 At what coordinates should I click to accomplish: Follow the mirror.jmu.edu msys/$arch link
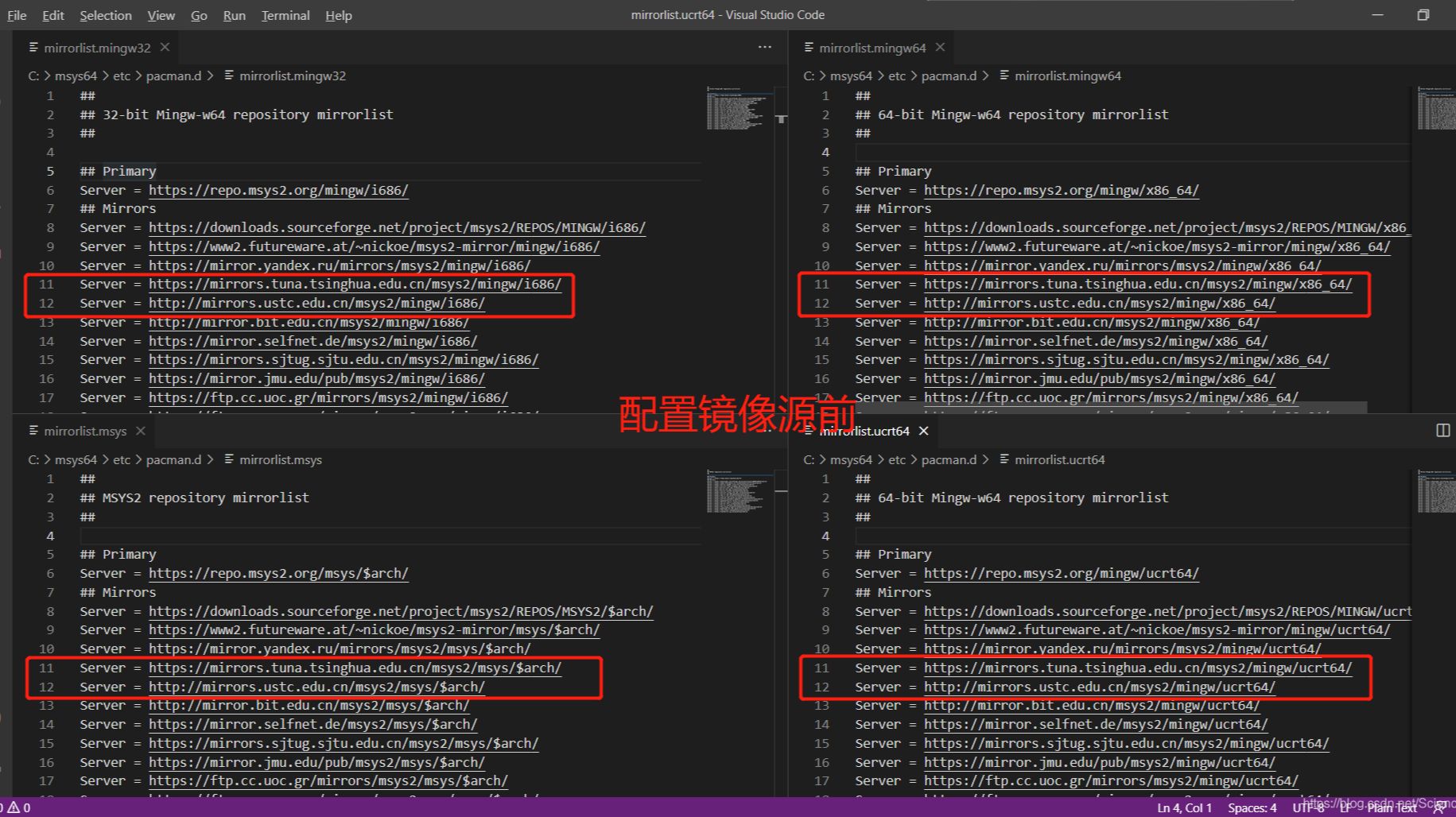coord(316,762)
